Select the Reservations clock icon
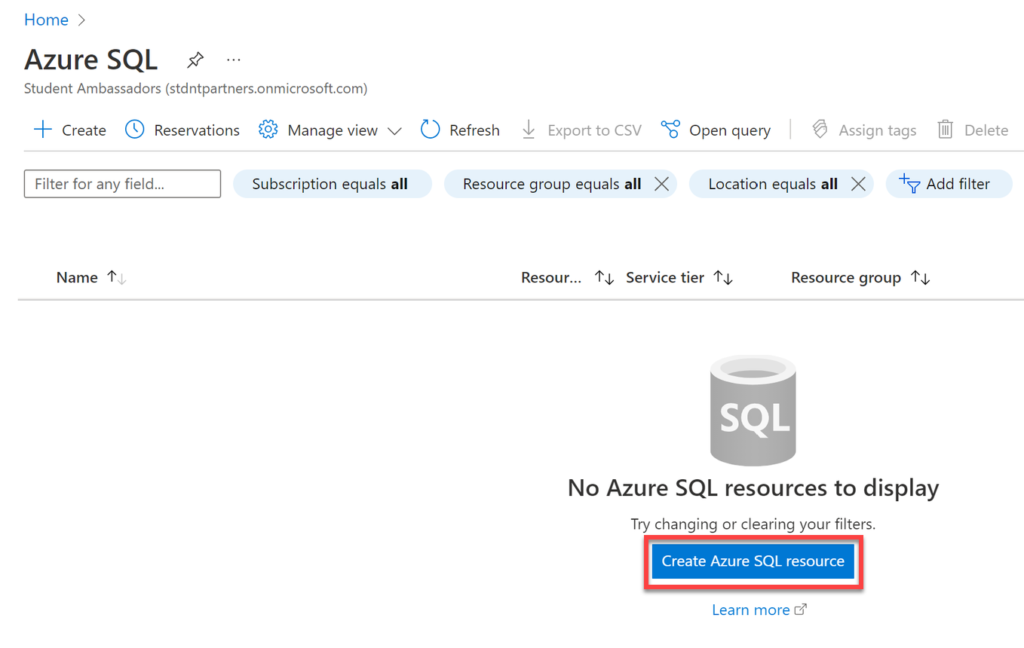 click(134, 129)
